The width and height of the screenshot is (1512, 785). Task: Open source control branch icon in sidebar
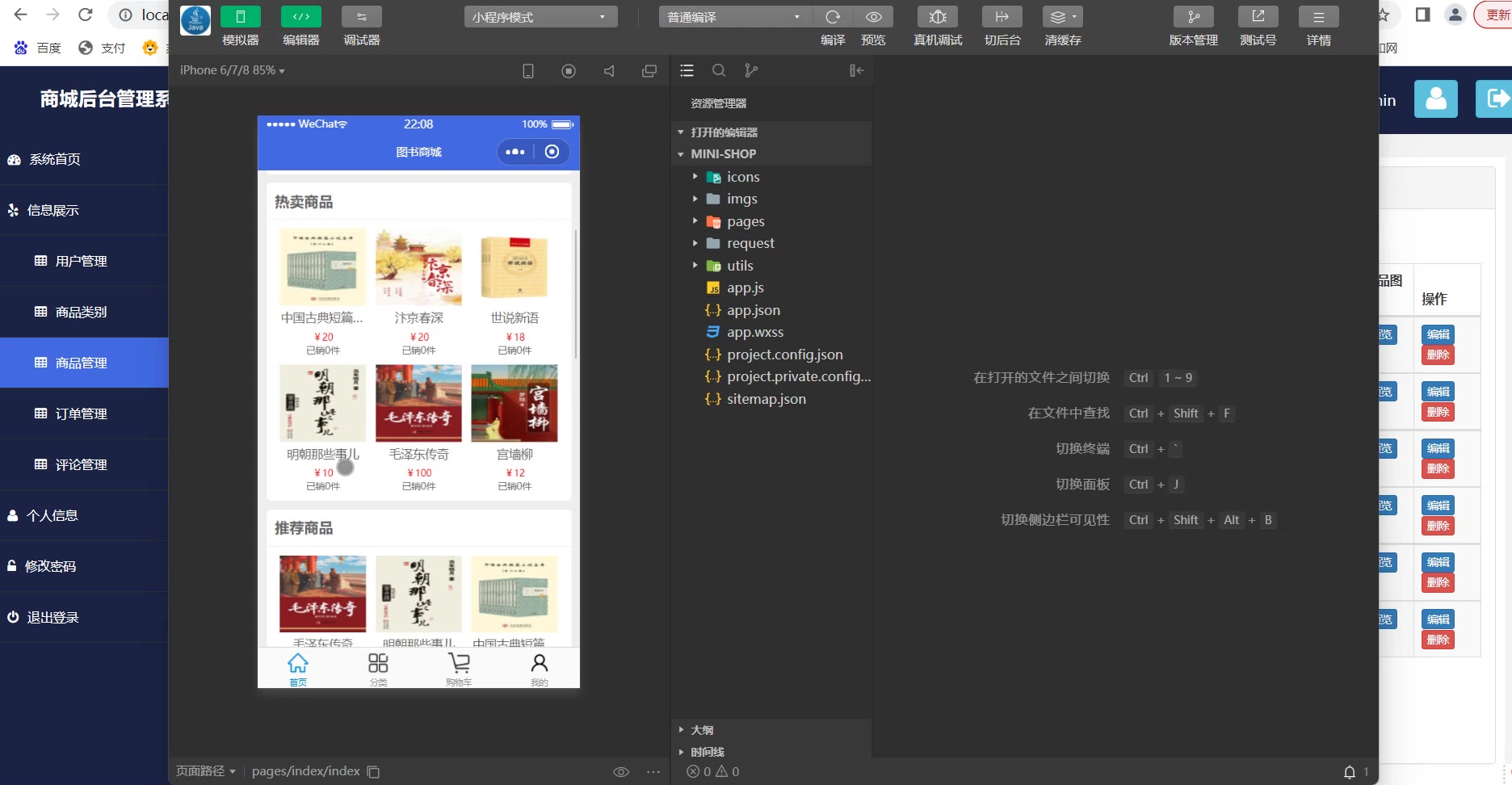point(751,71)
